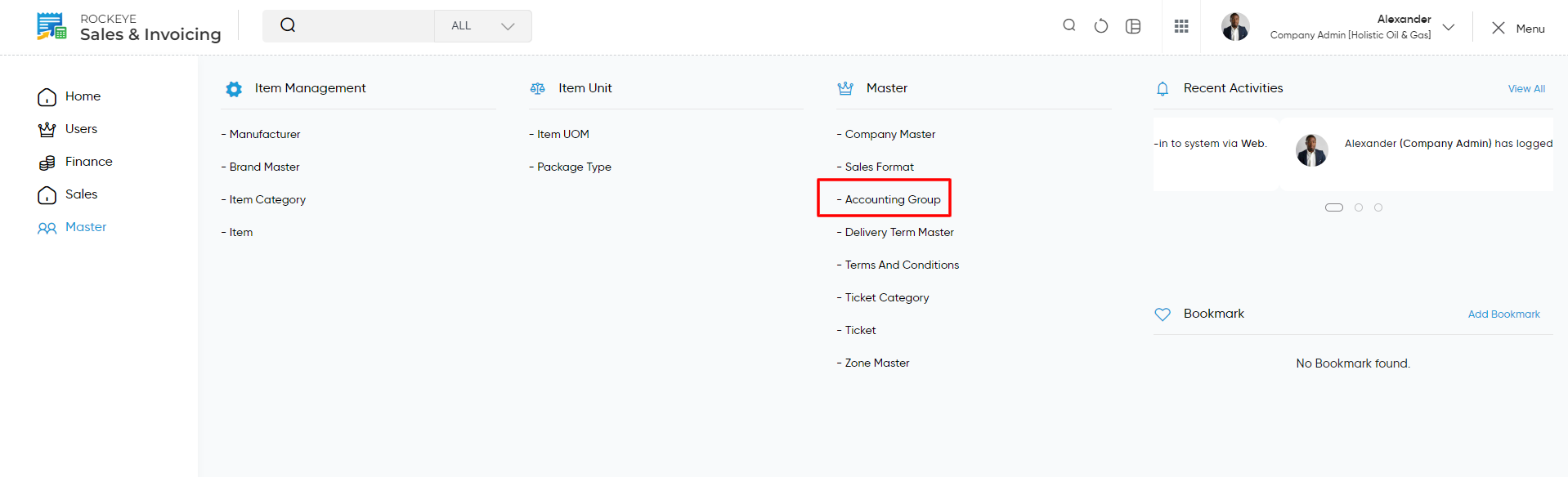Open the Accounting Group link
Screen dimensions: 1568x477
[x=889, y=199]
